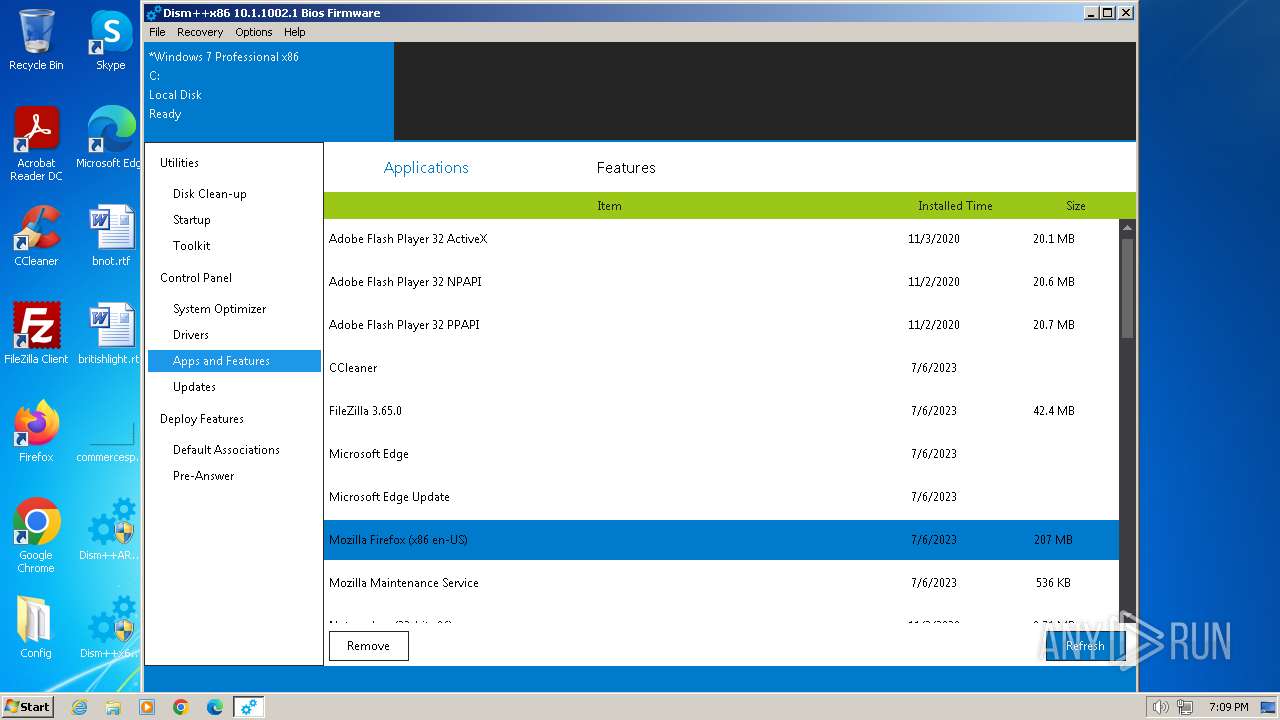
Task: Open System Optimizer in the sidebar
Action: (220, 309)
